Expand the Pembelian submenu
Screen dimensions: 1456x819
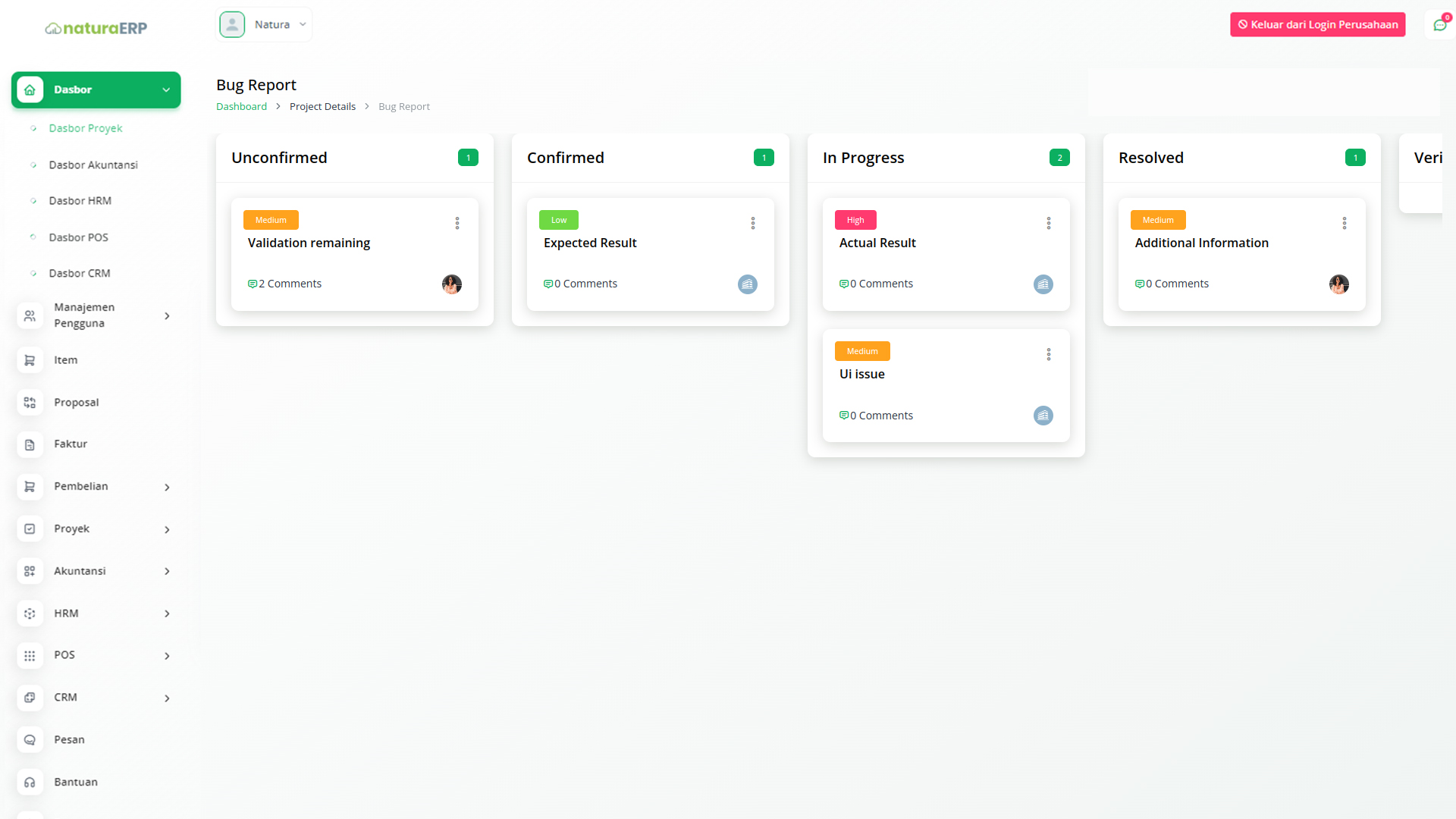(x=167, y=488)
